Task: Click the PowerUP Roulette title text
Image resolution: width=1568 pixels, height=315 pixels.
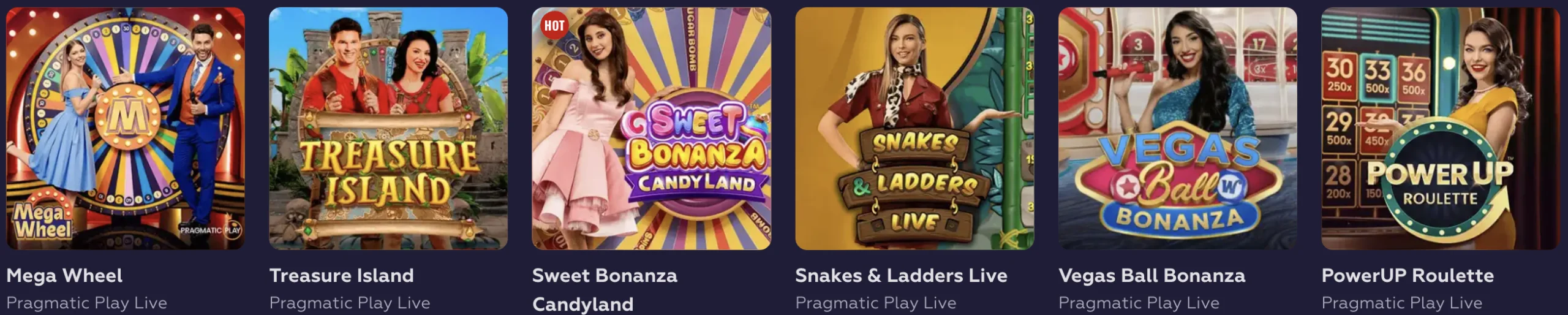Action: click(1408, 276)
